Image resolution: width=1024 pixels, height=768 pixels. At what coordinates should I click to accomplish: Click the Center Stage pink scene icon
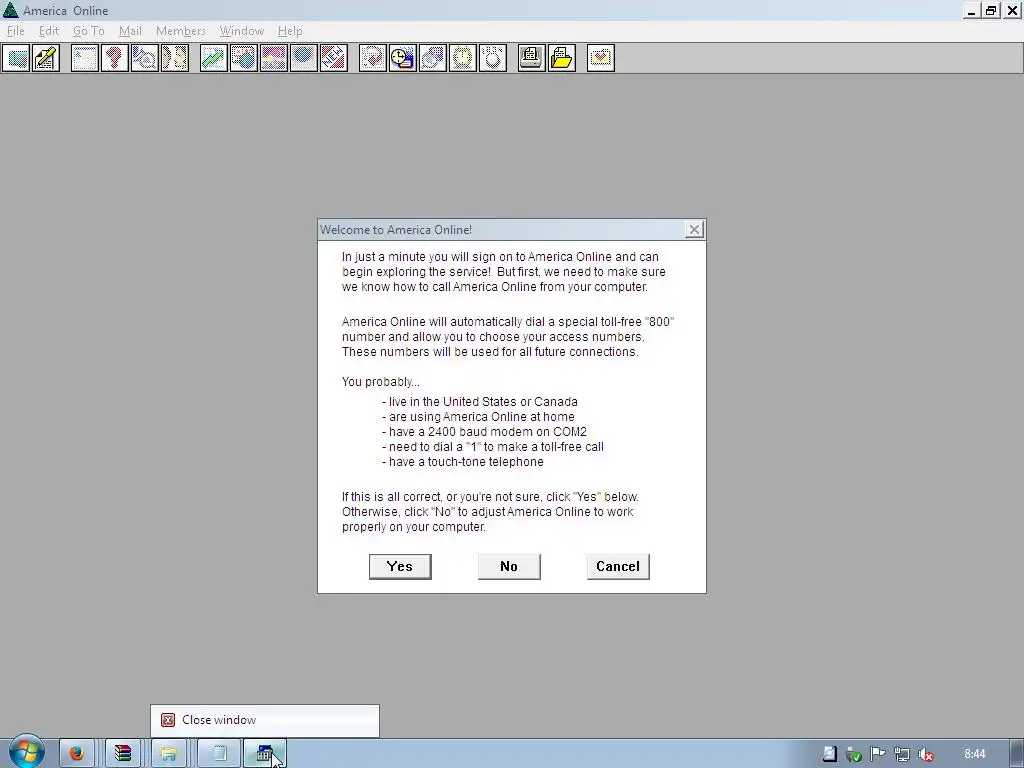pos(274,58)
